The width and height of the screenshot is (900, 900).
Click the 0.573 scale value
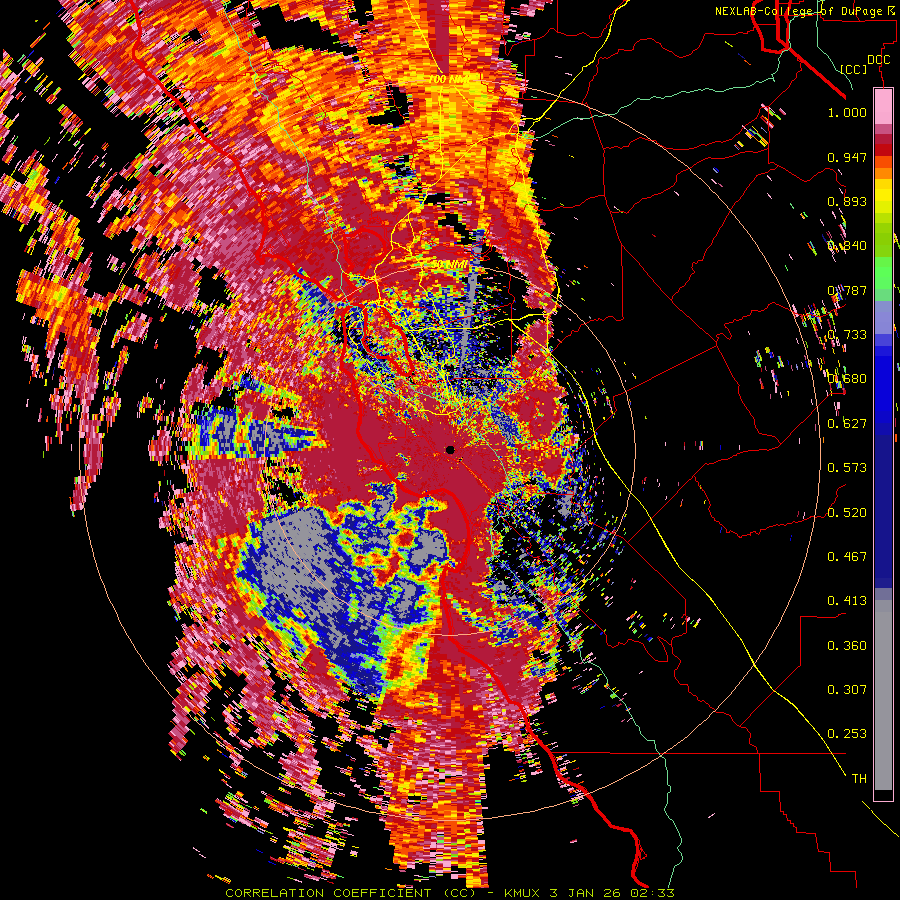pyautogui.click(x=847, y=468)
